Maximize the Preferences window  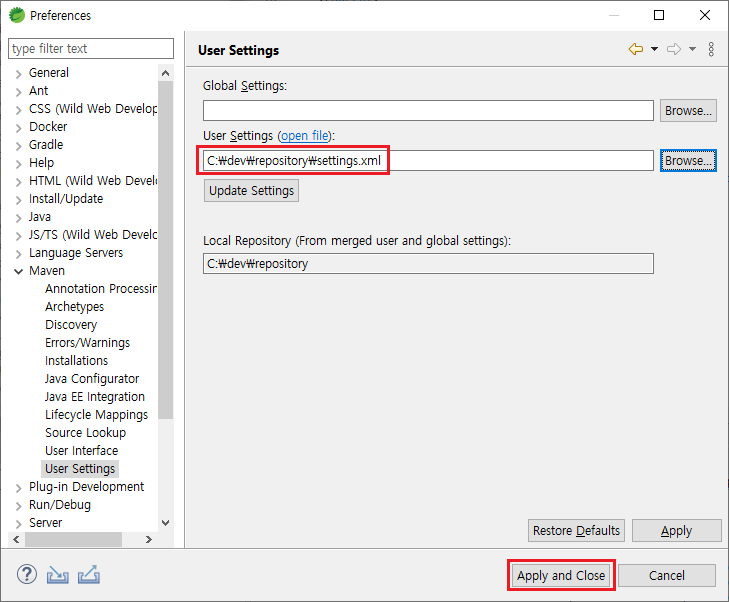(x=659, y=15)
